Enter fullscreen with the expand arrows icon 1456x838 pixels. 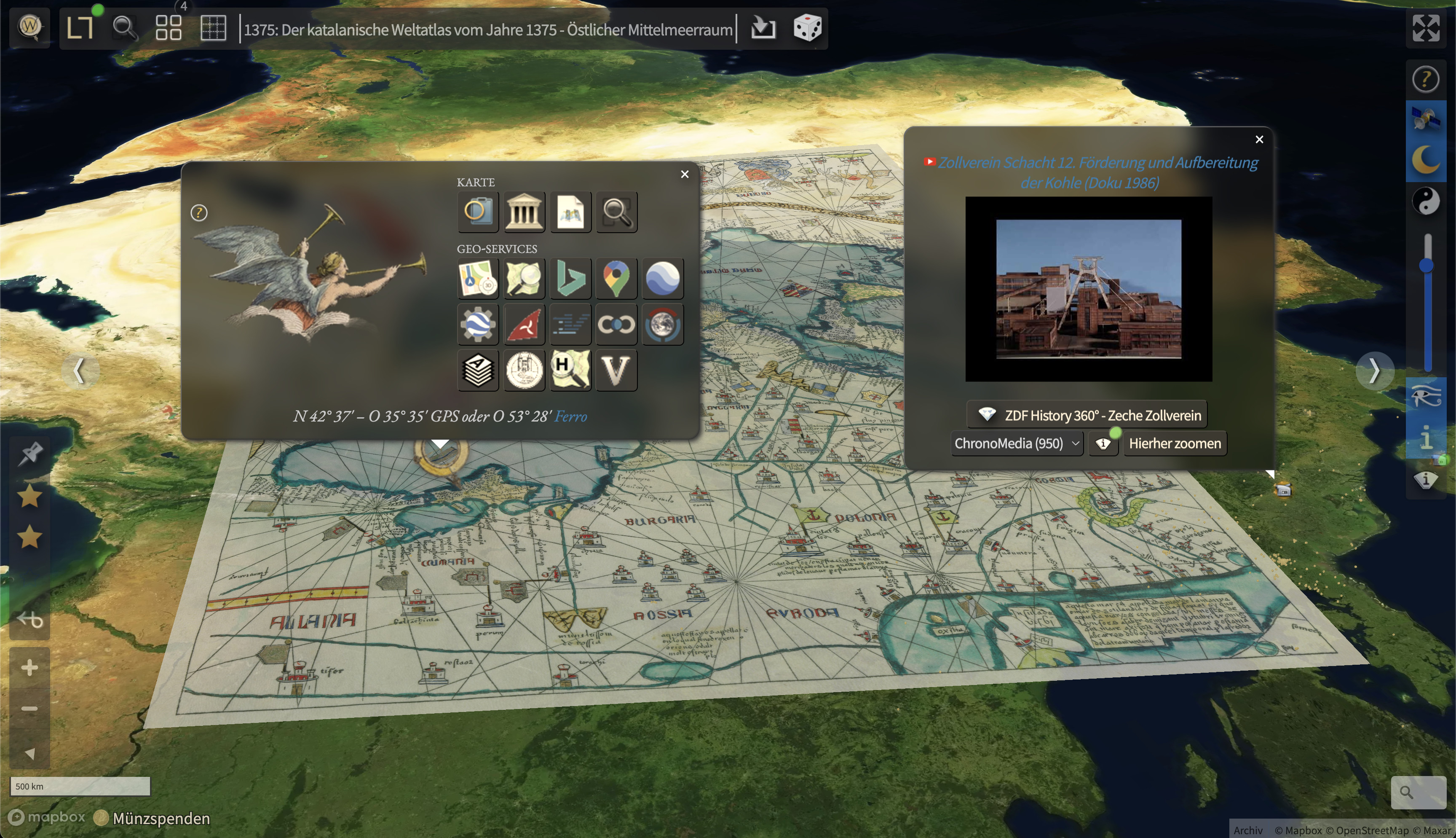coord(1426,28)
